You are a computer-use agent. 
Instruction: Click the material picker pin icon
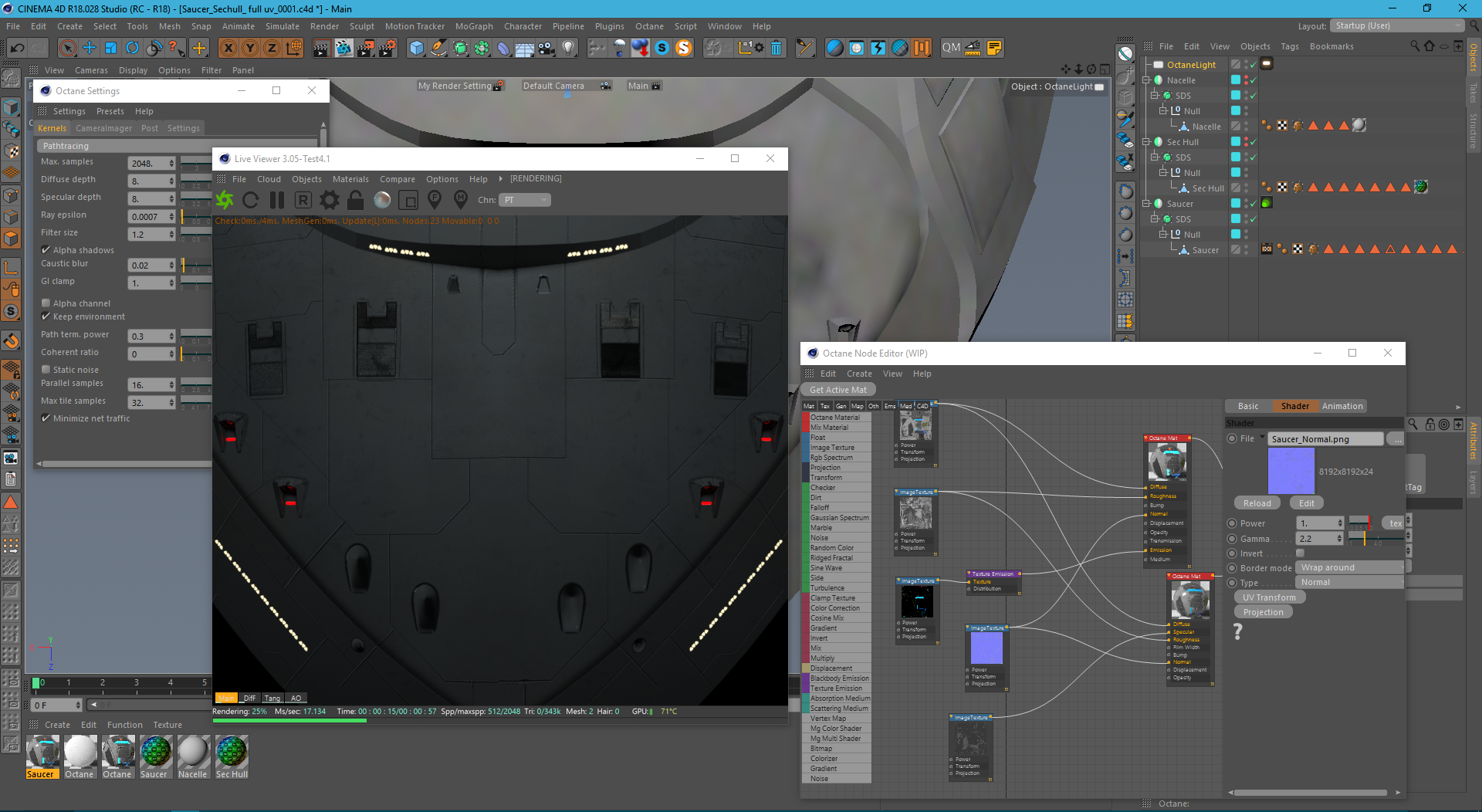[461, 199]
